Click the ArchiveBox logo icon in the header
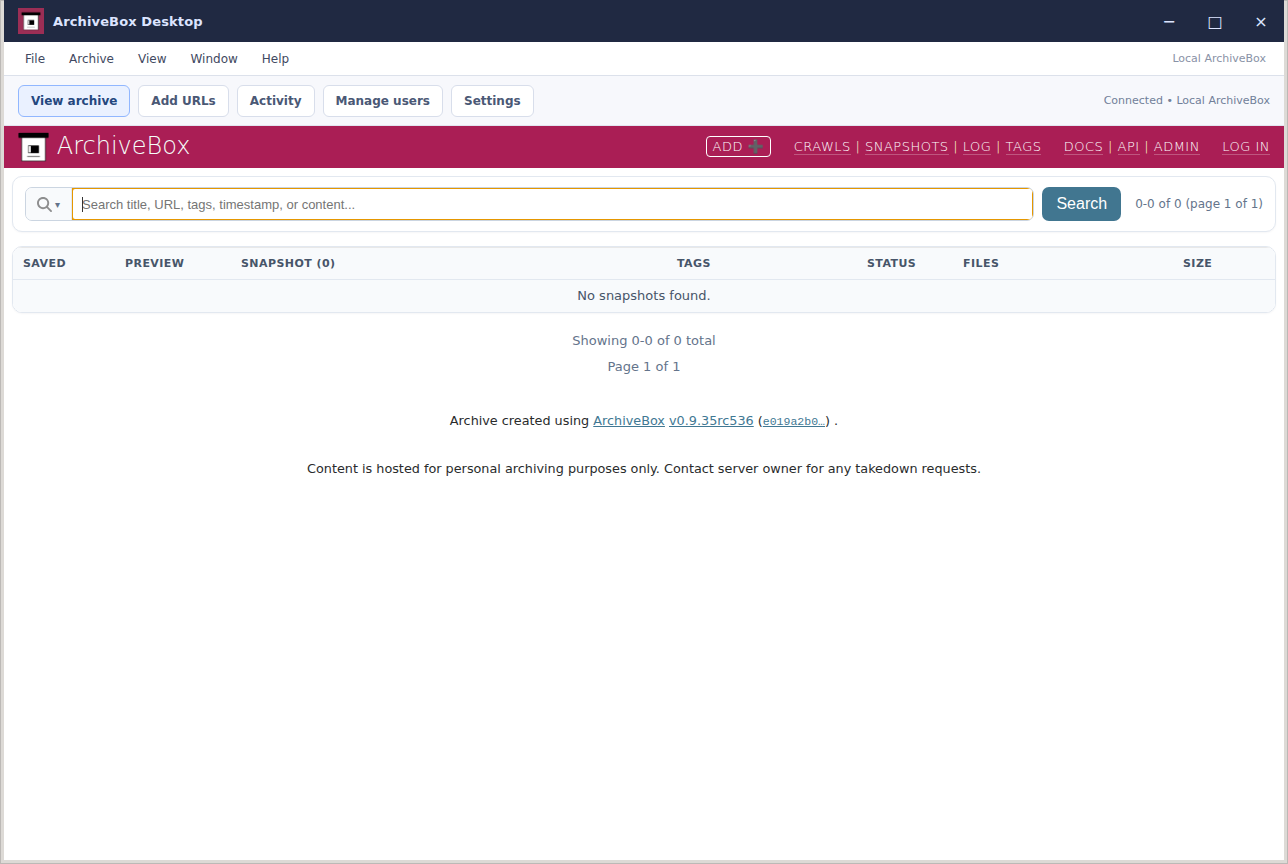 point(33,147)
